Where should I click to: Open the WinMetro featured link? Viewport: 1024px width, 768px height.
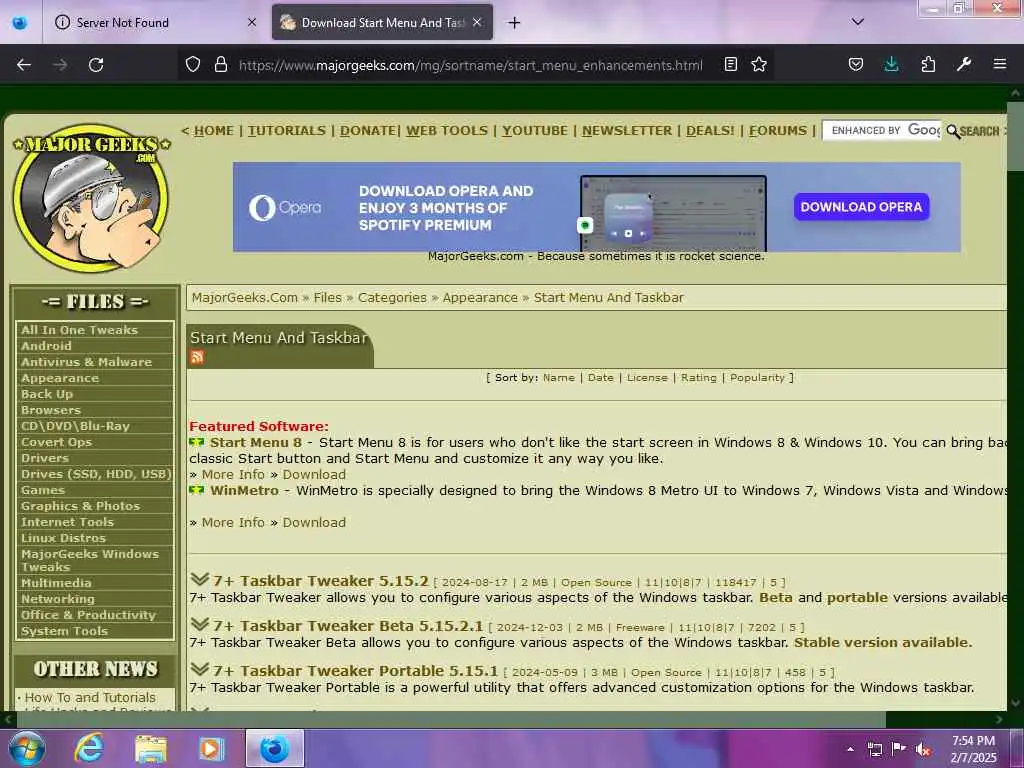[x=244, y=490]
